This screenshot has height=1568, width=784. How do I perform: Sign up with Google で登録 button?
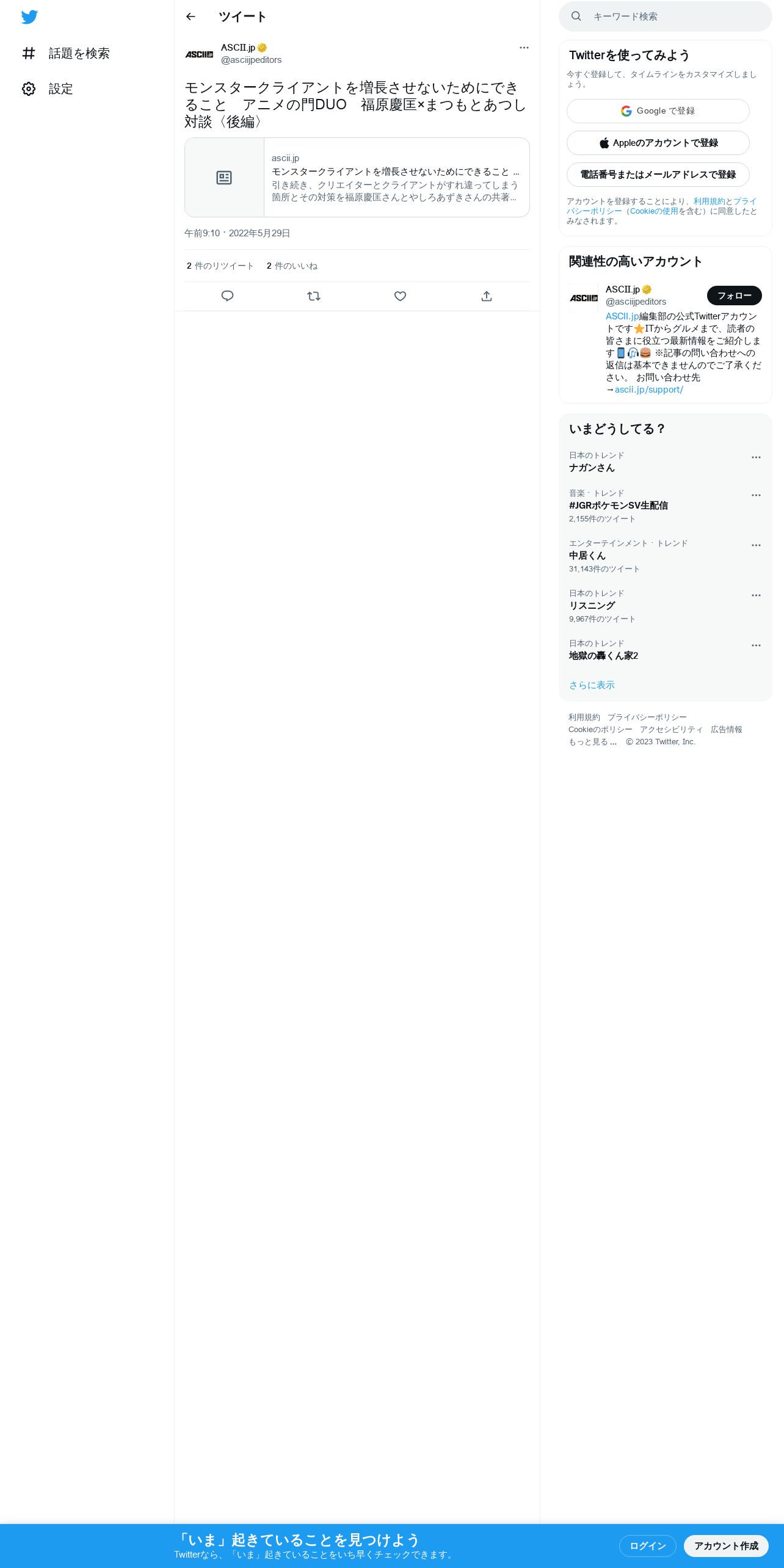(658, 111)
